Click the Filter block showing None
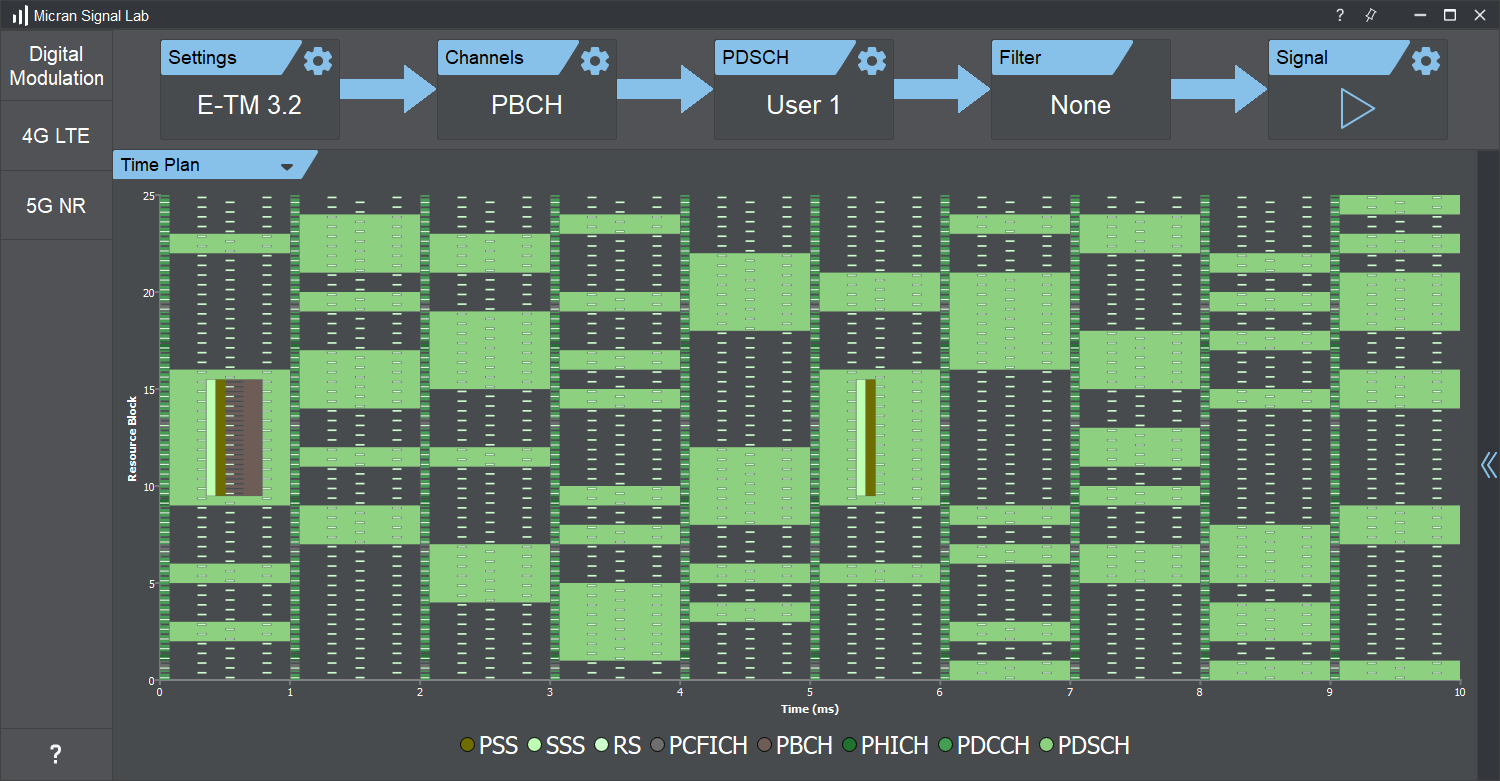Image resolution: width=1500 pixels, height=781 pixels. tap(1080, 105)
